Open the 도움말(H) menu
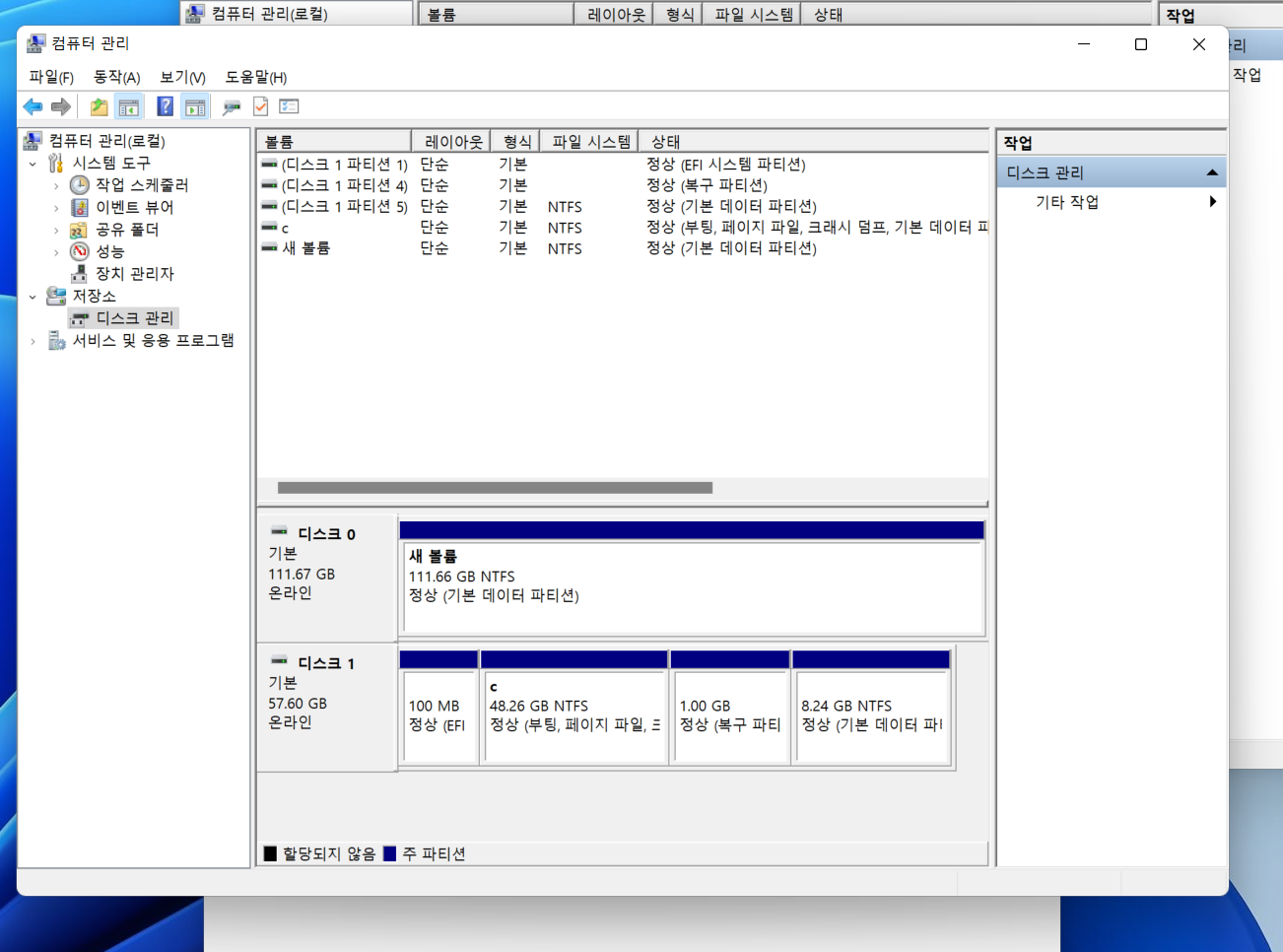This screenshot has width=1283, height=952. point(256,77)
